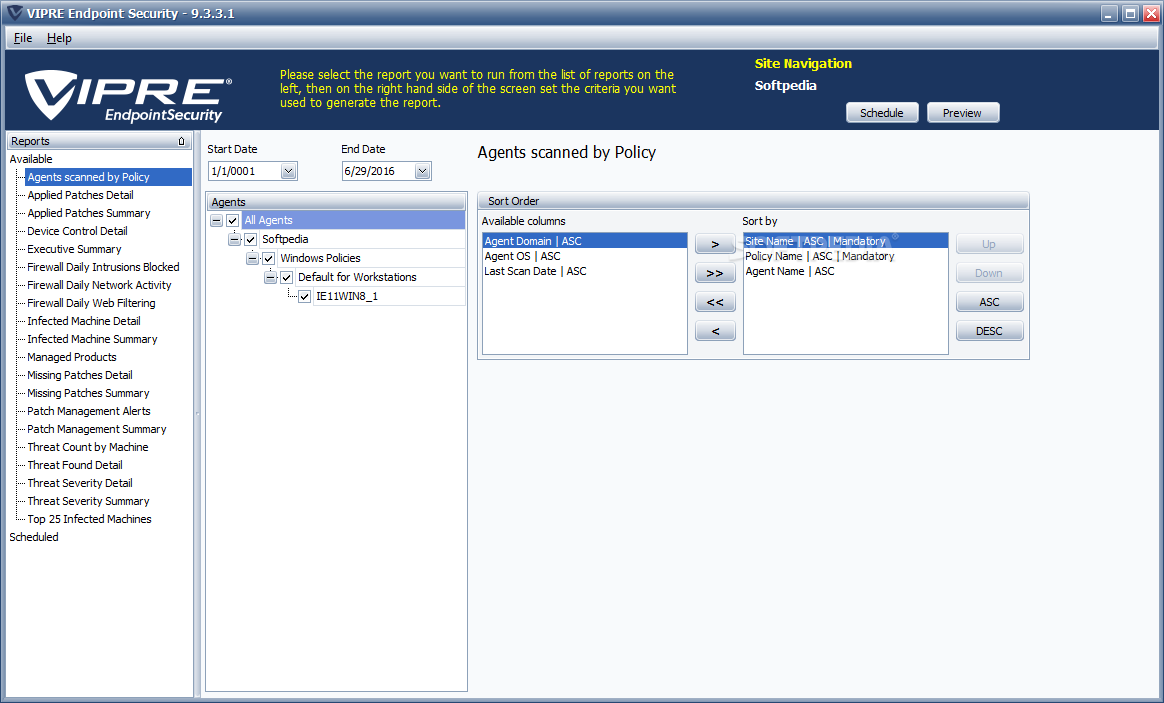Select Executive Summary report
This screenshot has height=703, width=1164.
point(74,249)
